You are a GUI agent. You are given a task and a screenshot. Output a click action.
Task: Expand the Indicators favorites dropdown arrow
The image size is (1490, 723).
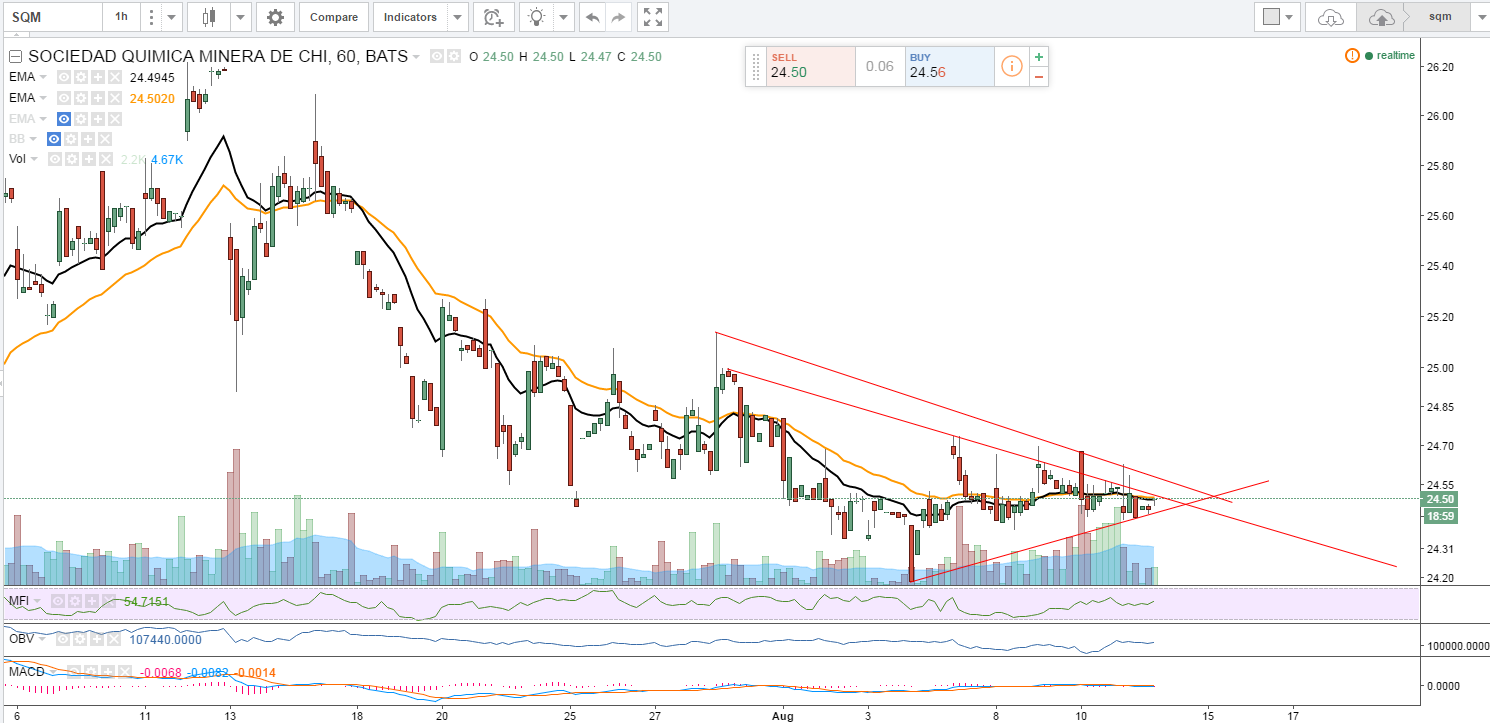click(458, 17)
